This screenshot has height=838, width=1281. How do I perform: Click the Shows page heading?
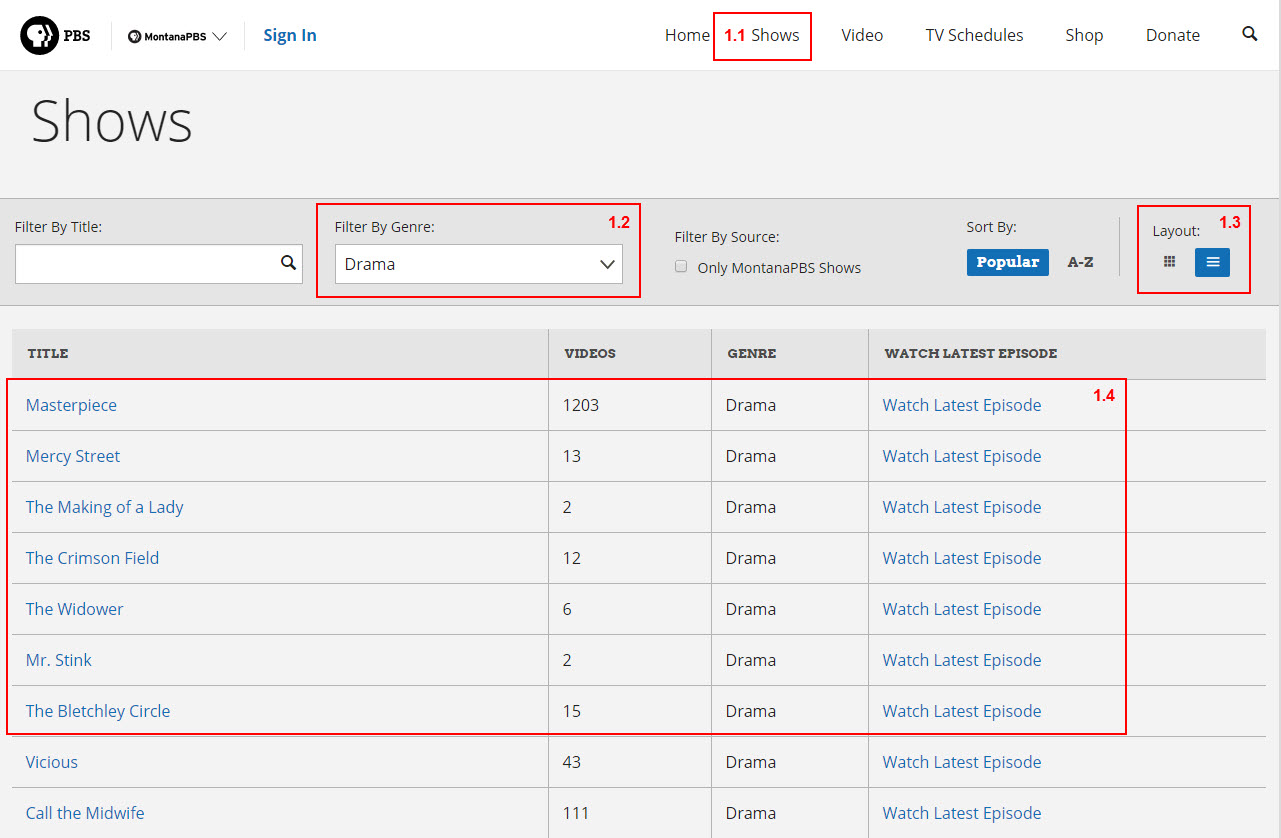click(112, 122)
